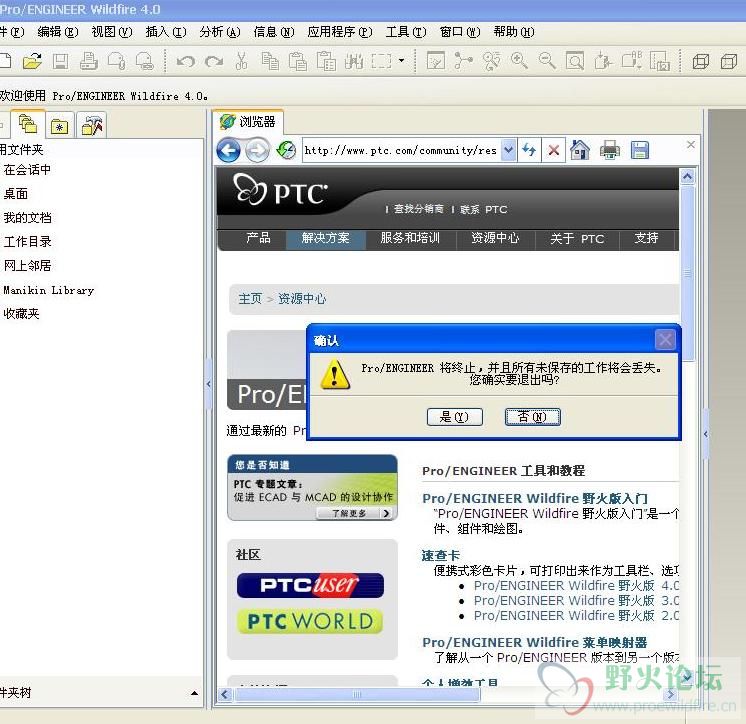Screen dimensions: 746x724
Task: Open 工作目录 folder
Action: click(x=28, y=242)
